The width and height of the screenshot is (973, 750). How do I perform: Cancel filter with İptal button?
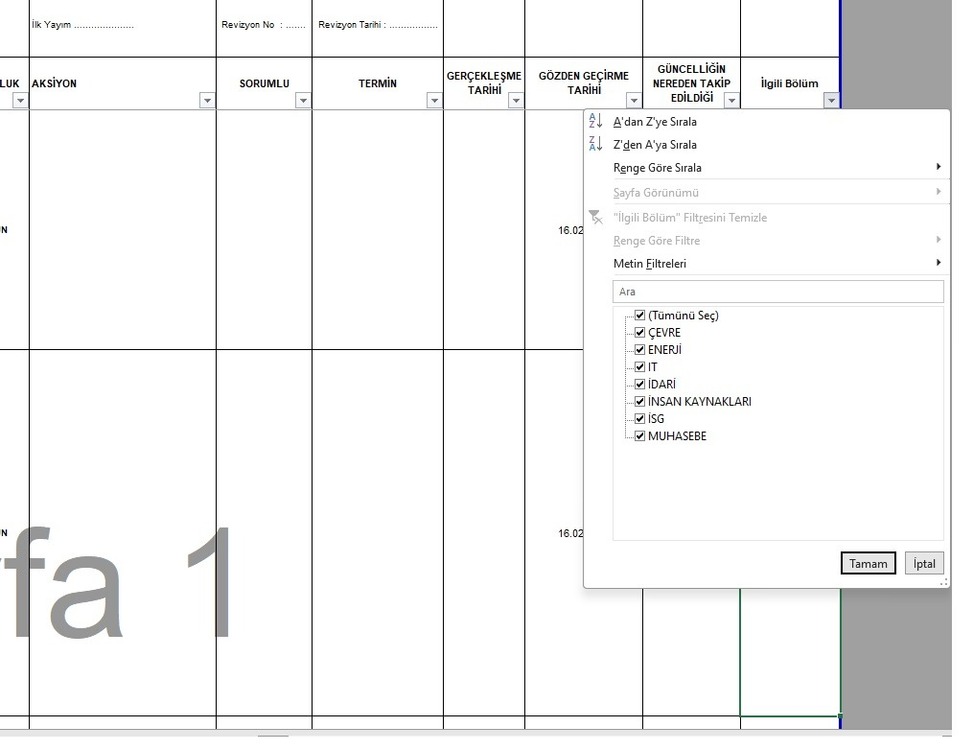[924, 563]
